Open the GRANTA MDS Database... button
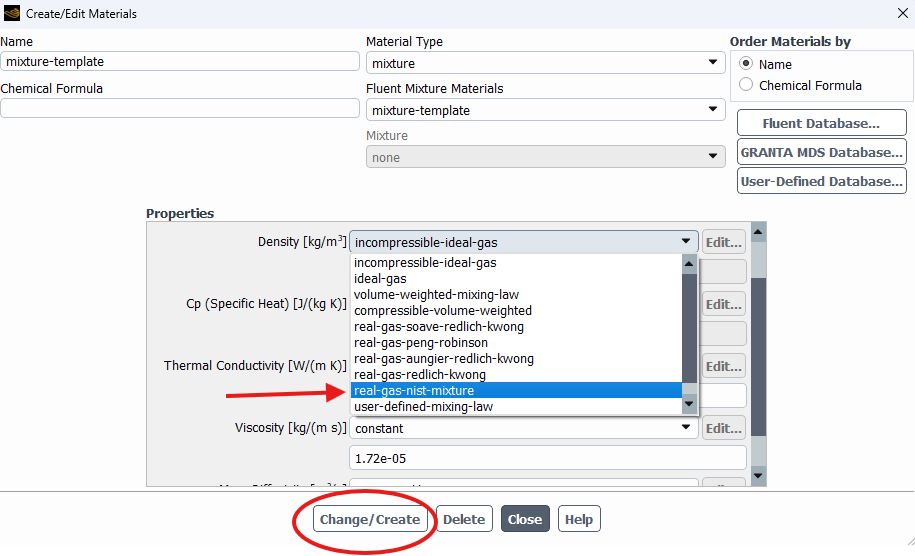The height and width of the screenshot is (556, 915). coord(822,152)
